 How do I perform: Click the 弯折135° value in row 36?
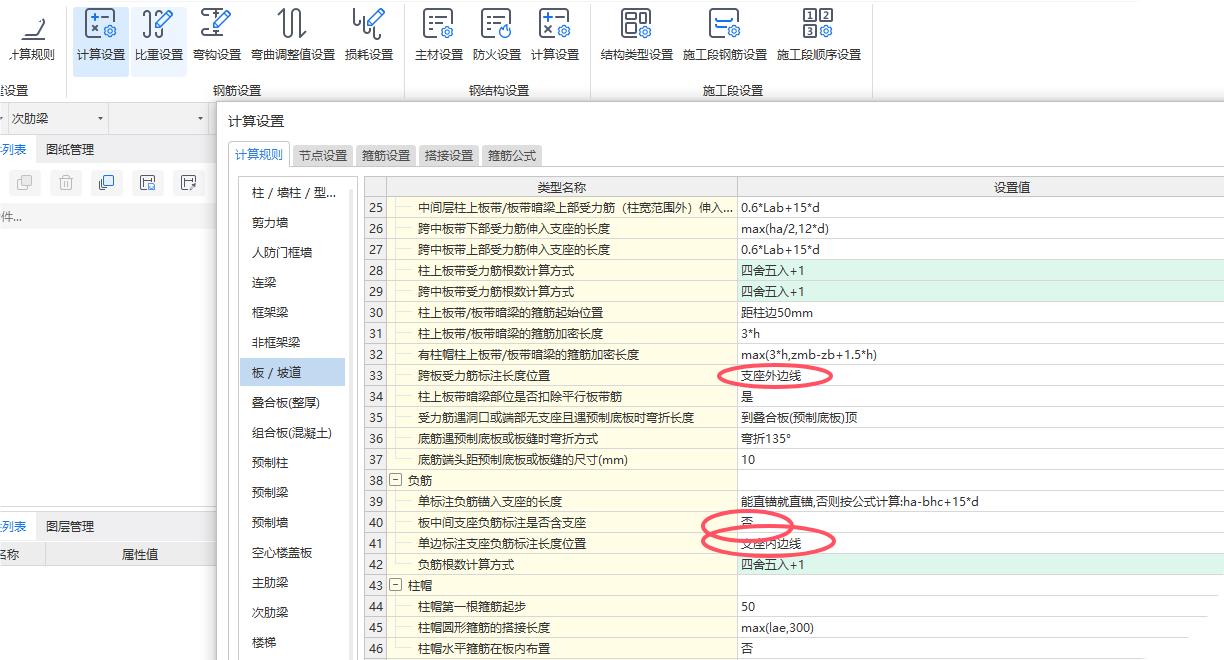pyautogui.click(x=766, y=439)
